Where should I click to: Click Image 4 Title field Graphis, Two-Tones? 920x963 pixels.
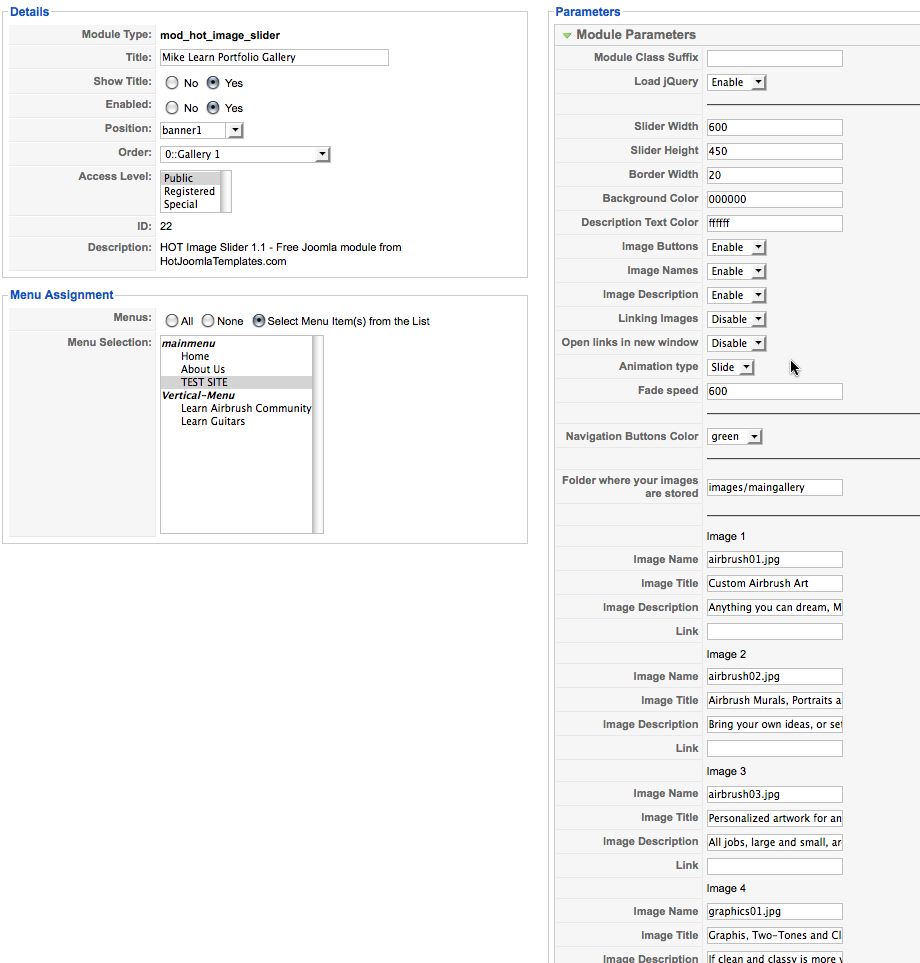774,935
